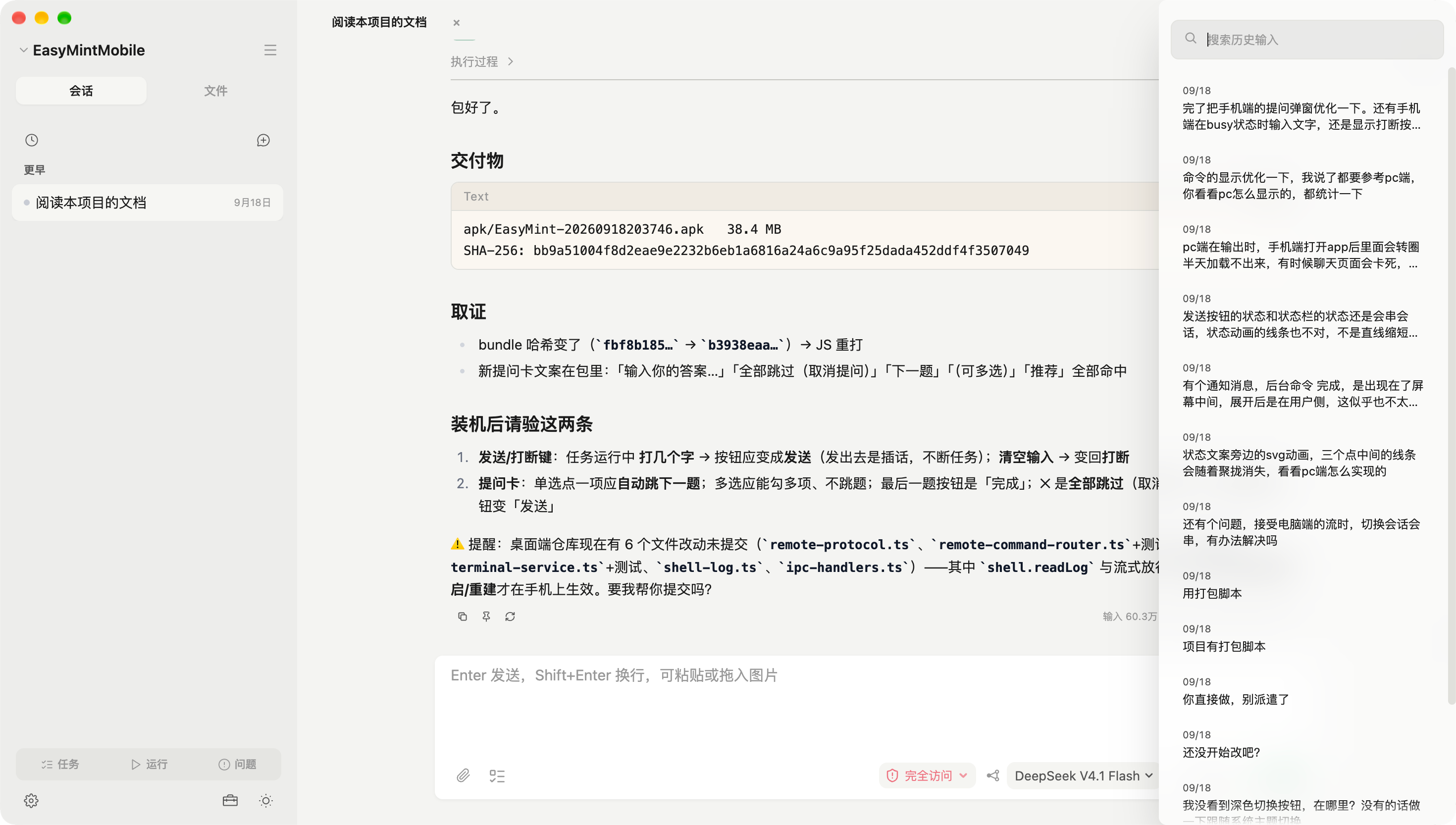Click the history panel vertical scrollbar
The image size is (1456, 825).
1451,385
